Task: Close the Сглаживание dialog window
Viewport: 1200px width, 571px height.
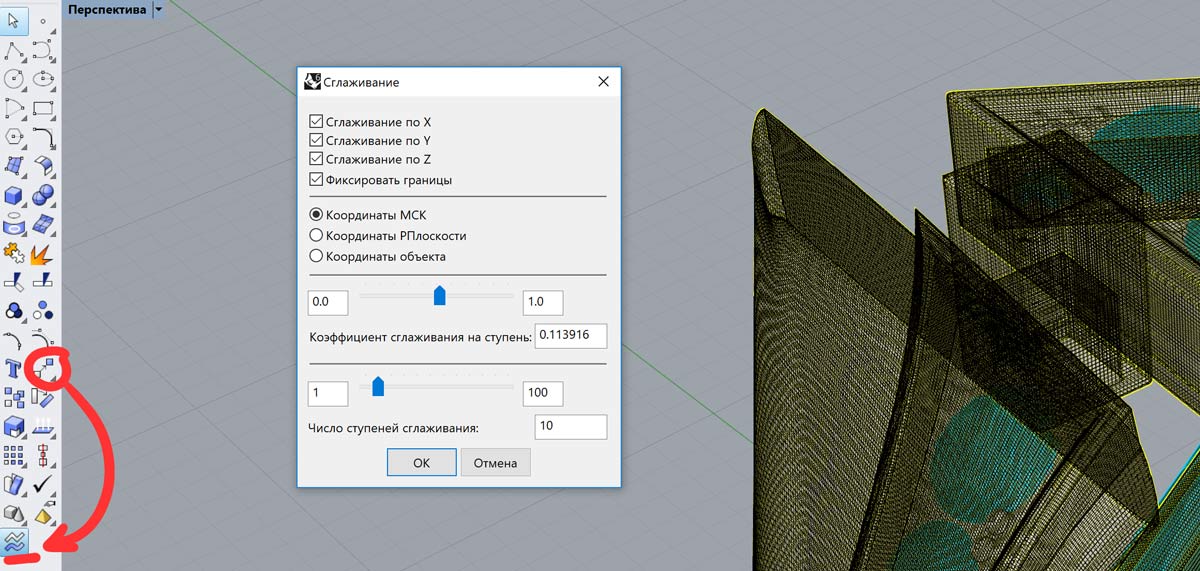Action: click(603, 82)
